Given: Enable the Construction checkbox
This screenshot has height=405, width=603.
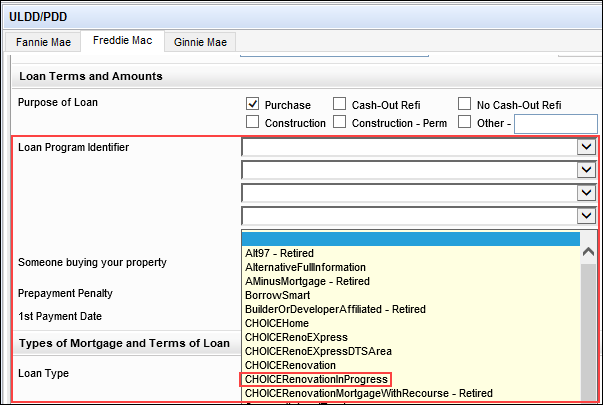Looking at the screenshot, I should (252, 122).
